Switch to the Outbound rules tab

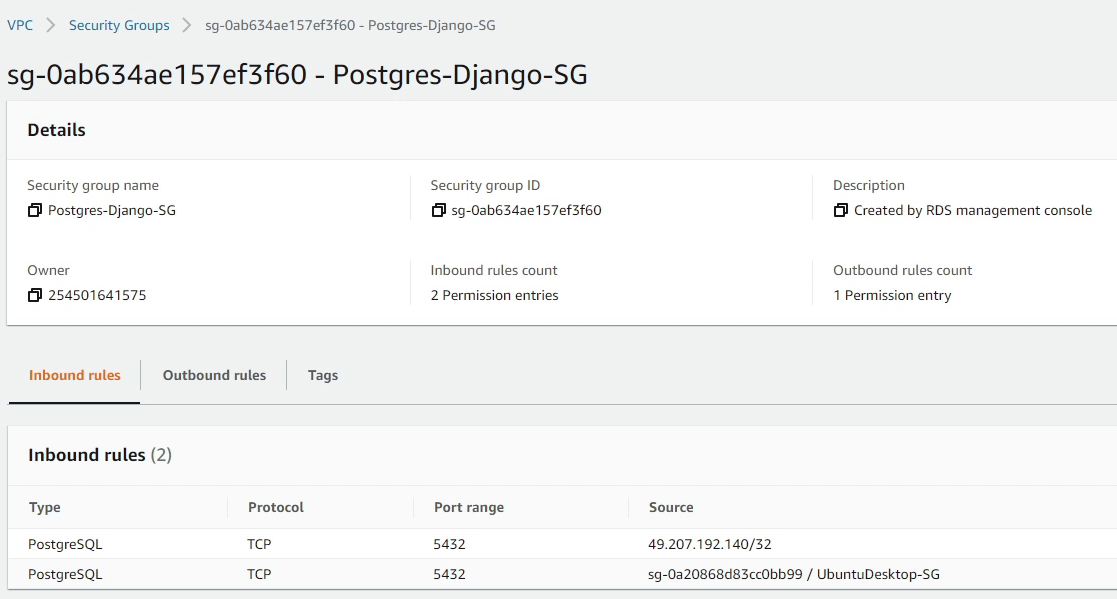coord(214,374)
